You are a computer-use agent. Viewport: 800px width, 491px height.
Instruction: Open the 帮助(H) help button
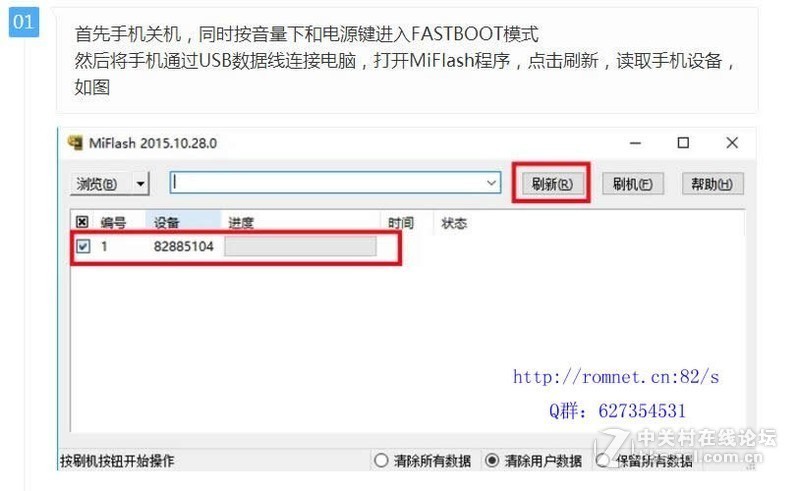[x=712, y=184]
